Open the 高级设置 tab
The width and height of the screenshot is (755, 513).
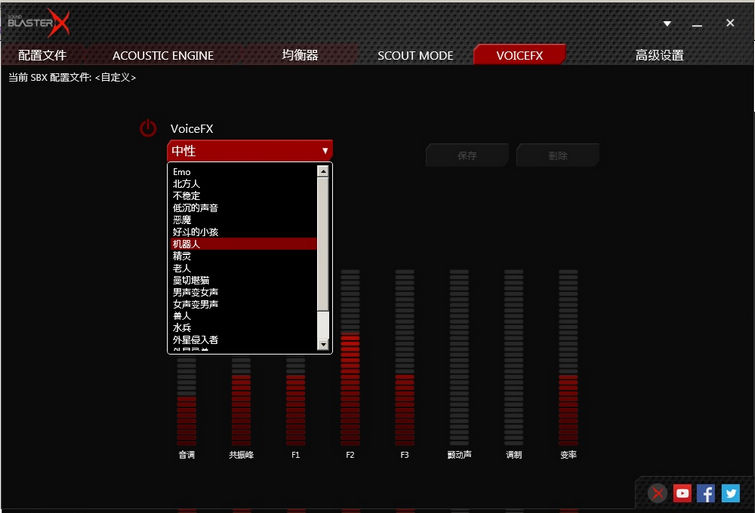pos(659,55)
